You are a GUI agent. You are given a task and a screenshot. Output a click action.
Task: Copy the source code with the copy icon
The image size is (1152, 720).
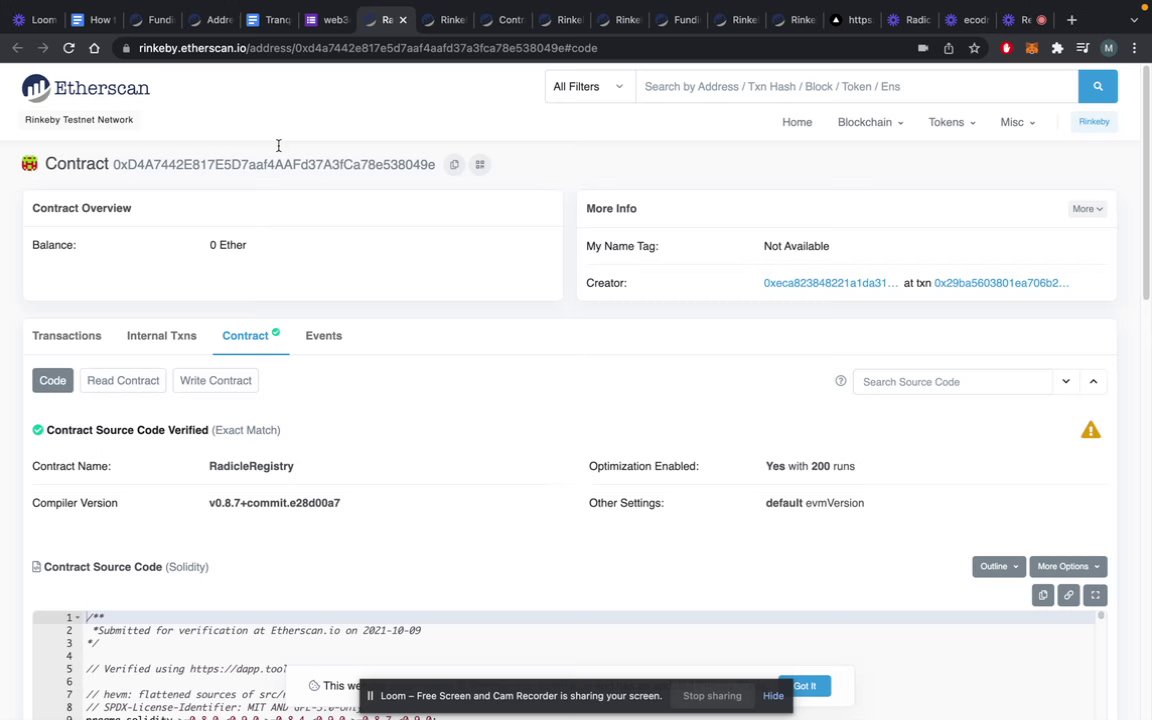1043,595
